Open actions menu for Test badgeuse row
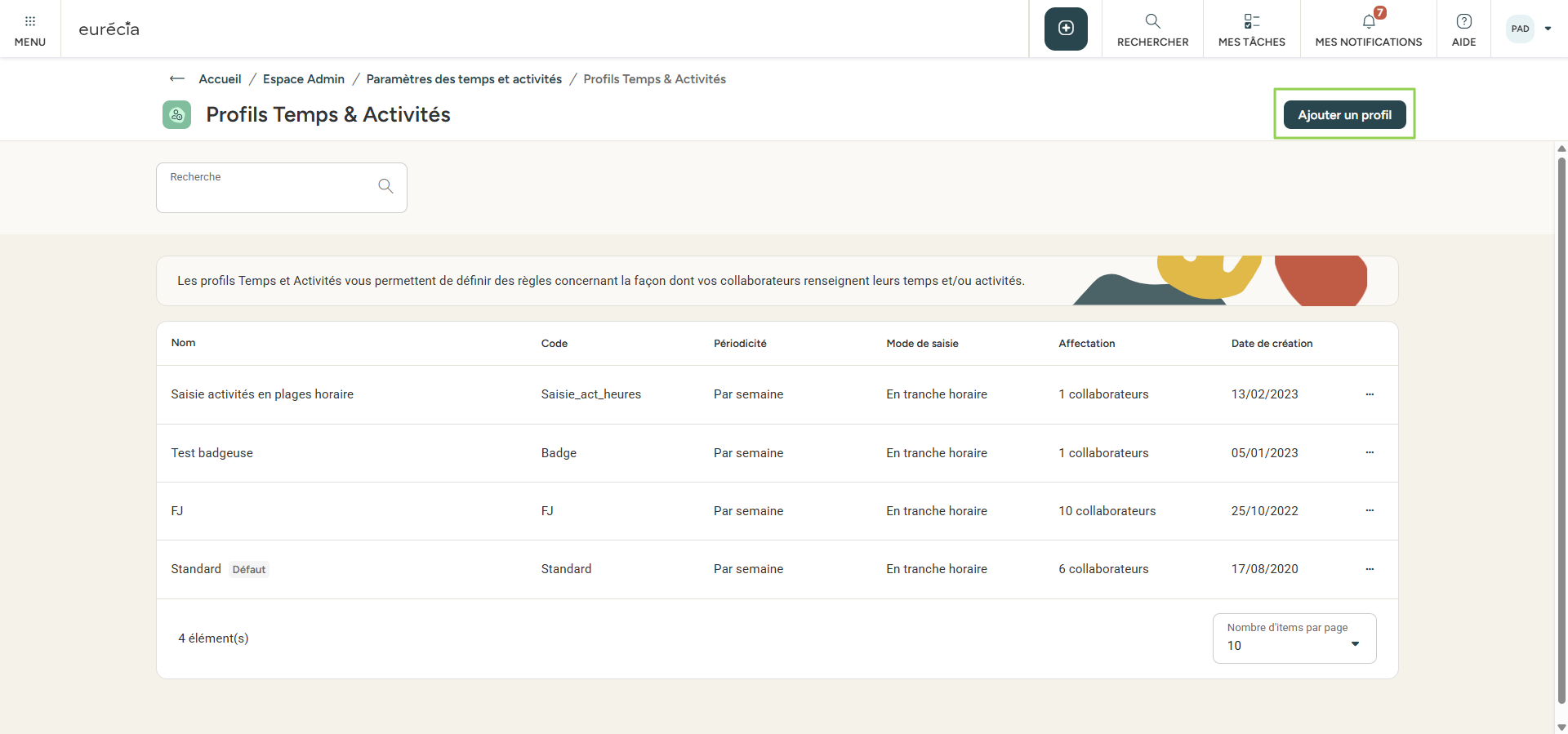1568x734 pixels. (x=1370, y=452)
